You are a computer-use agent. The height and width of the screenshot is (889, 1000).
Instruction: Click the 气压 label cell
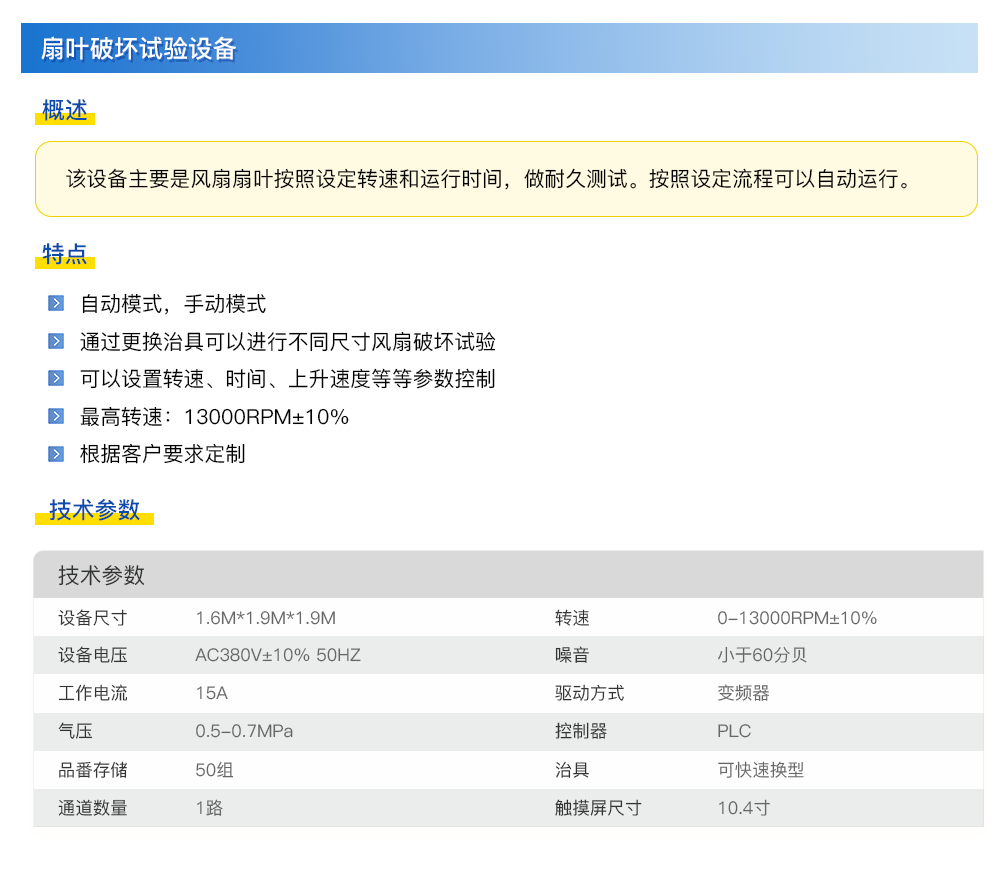[75, 731]
